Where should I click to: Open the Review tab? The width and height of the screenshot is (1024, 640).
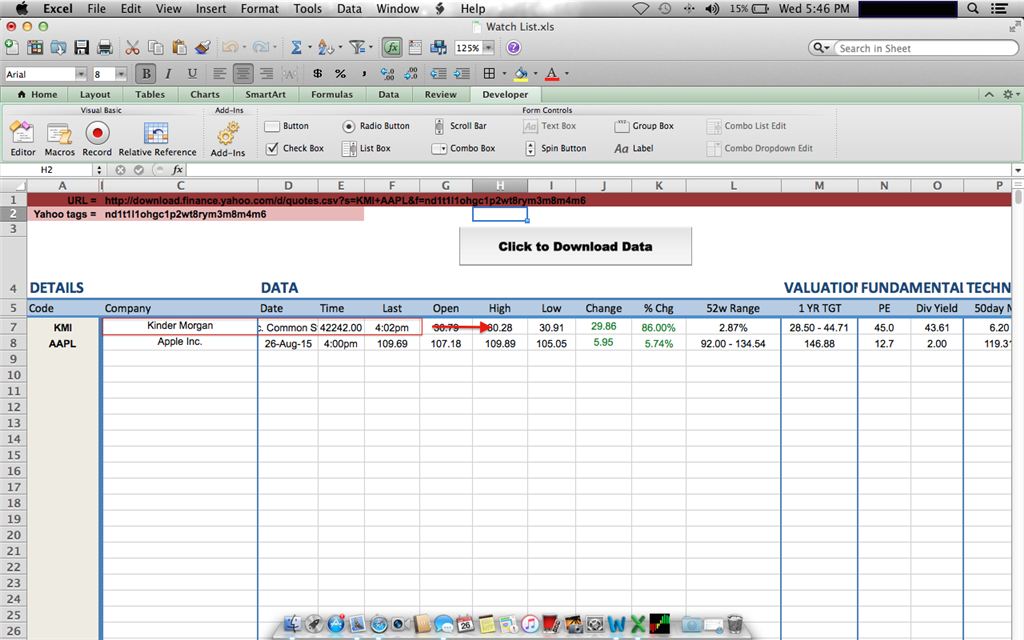(441, 94)
